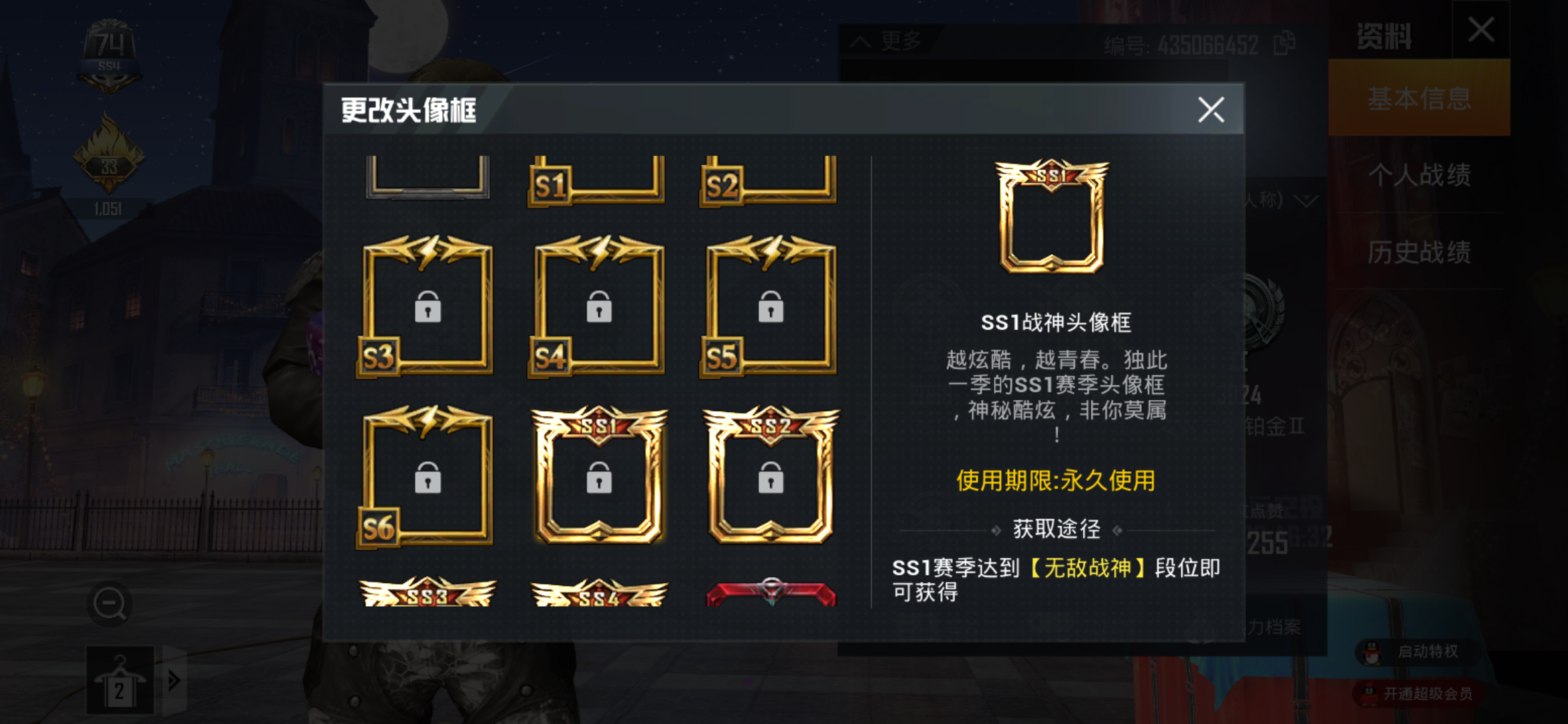Choose the S2 frame in top row

pyautogui.click(x=768, y=181)
